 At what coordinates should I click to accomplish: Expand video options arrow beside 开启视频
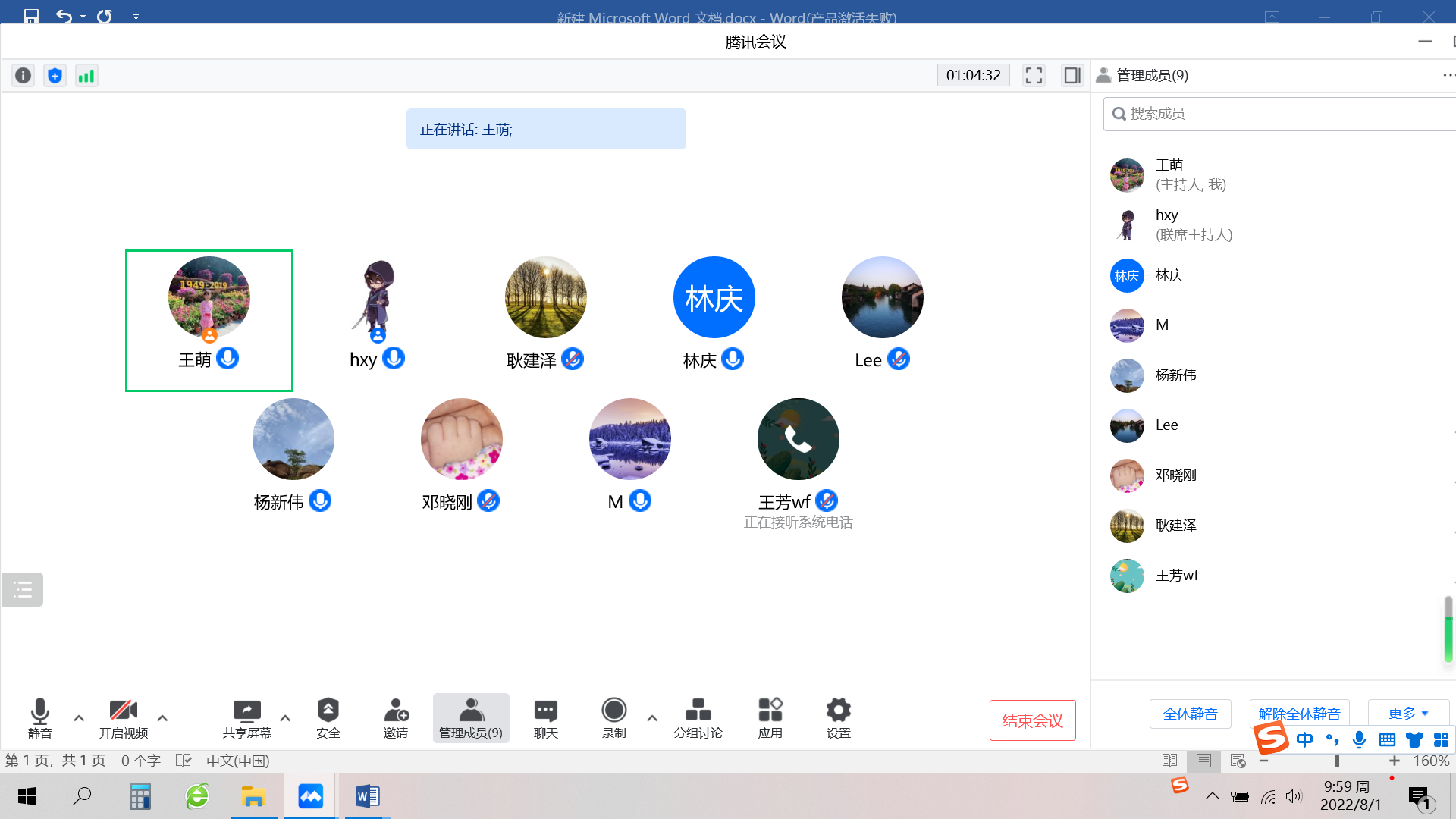(162, 717)
